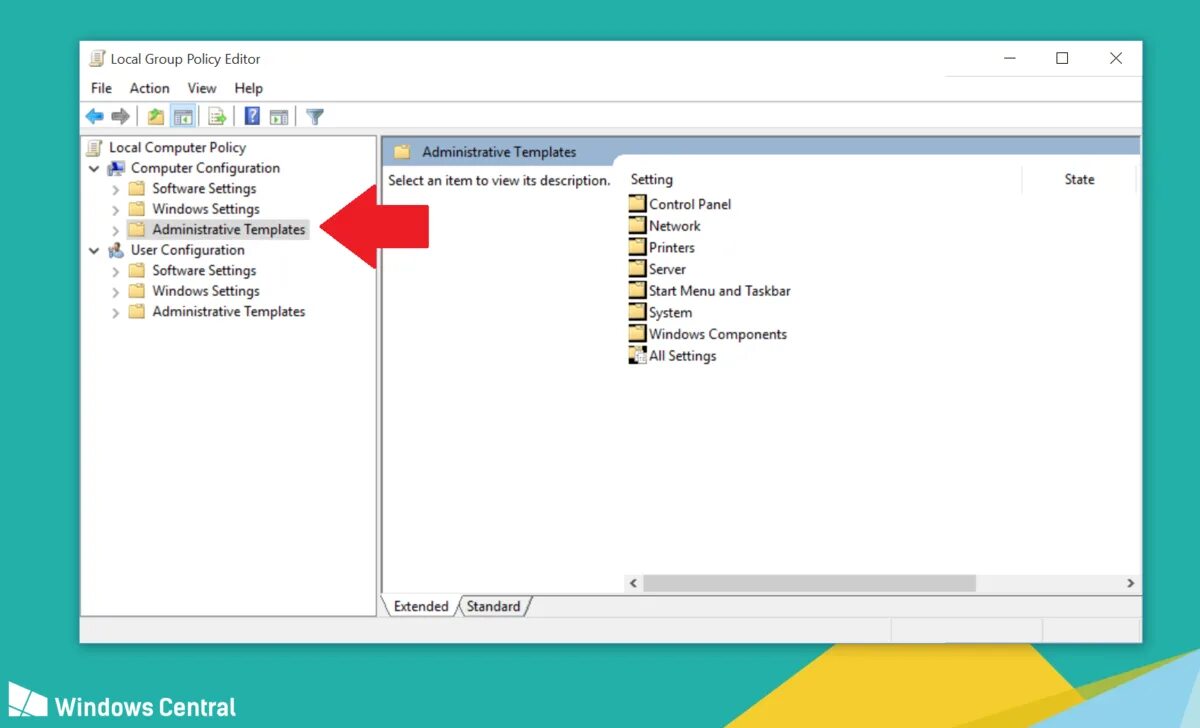Select the Control Panel setting folder
The width and height of the screenshot is (1200, 728).
point(690,204)
